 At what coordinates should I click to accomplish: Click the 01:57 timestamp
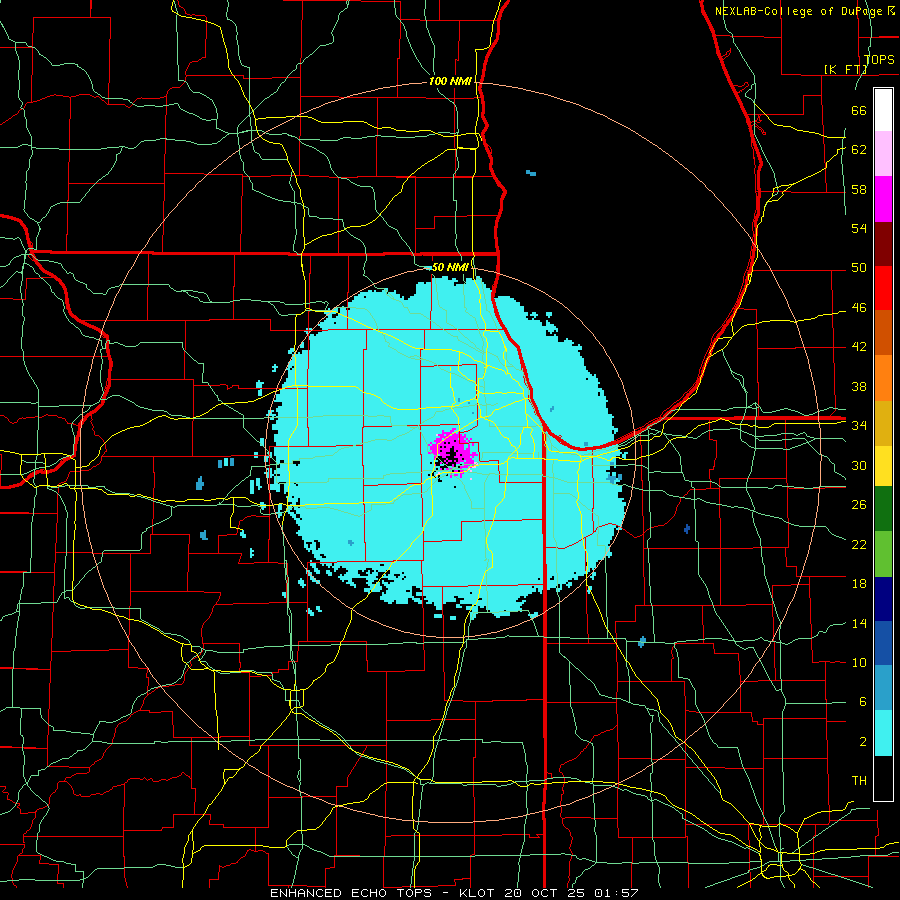[616, 893]
